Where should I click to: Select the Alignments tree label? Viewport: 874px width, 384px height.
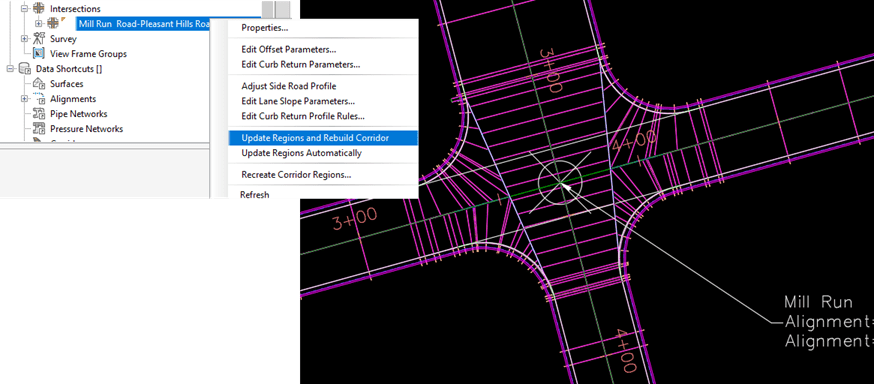click(73, 99)
